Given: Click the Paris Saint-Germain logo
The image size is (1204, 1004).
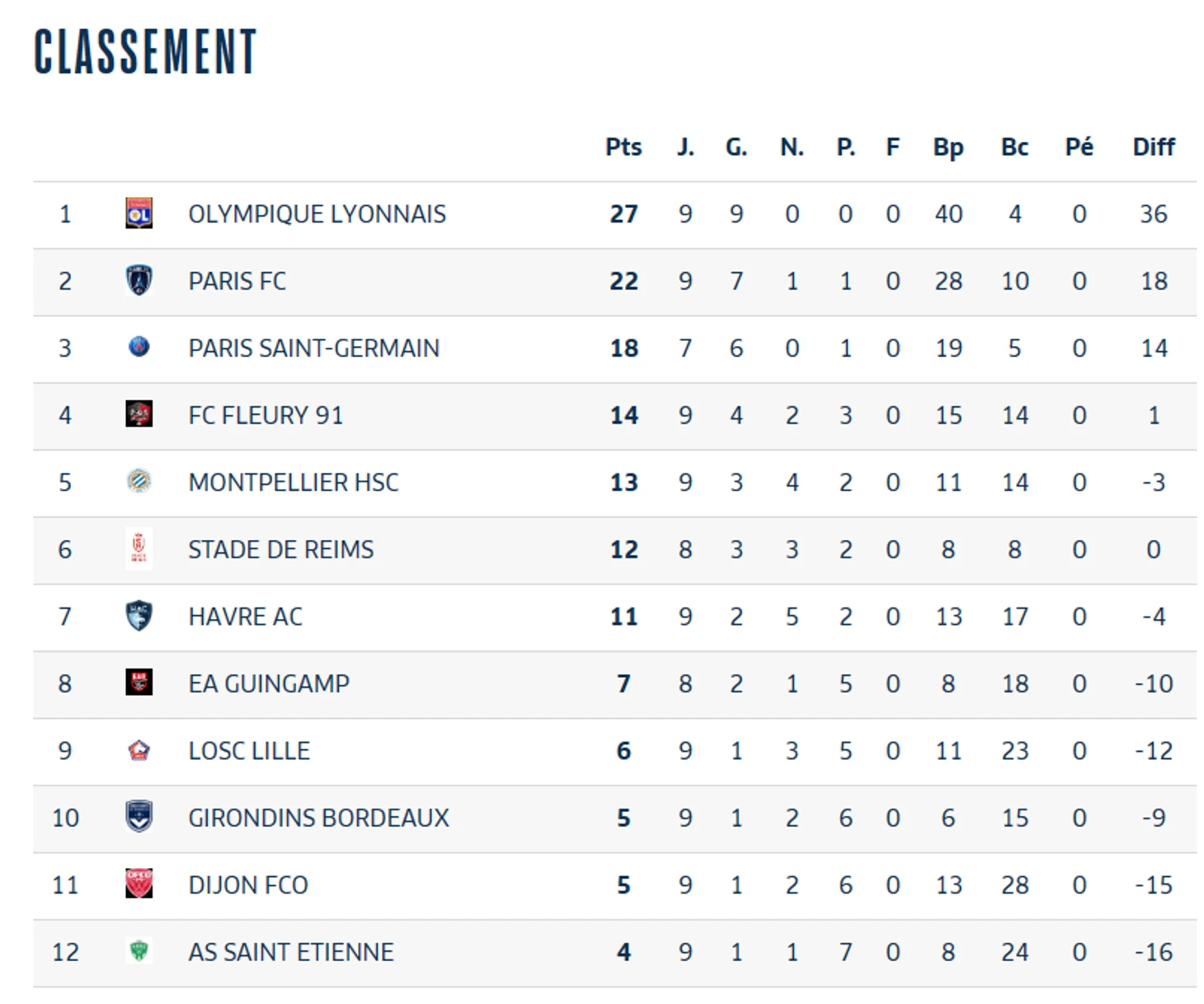Looking at the screenshot, I should pyautogui.click(x=139, y=347).
